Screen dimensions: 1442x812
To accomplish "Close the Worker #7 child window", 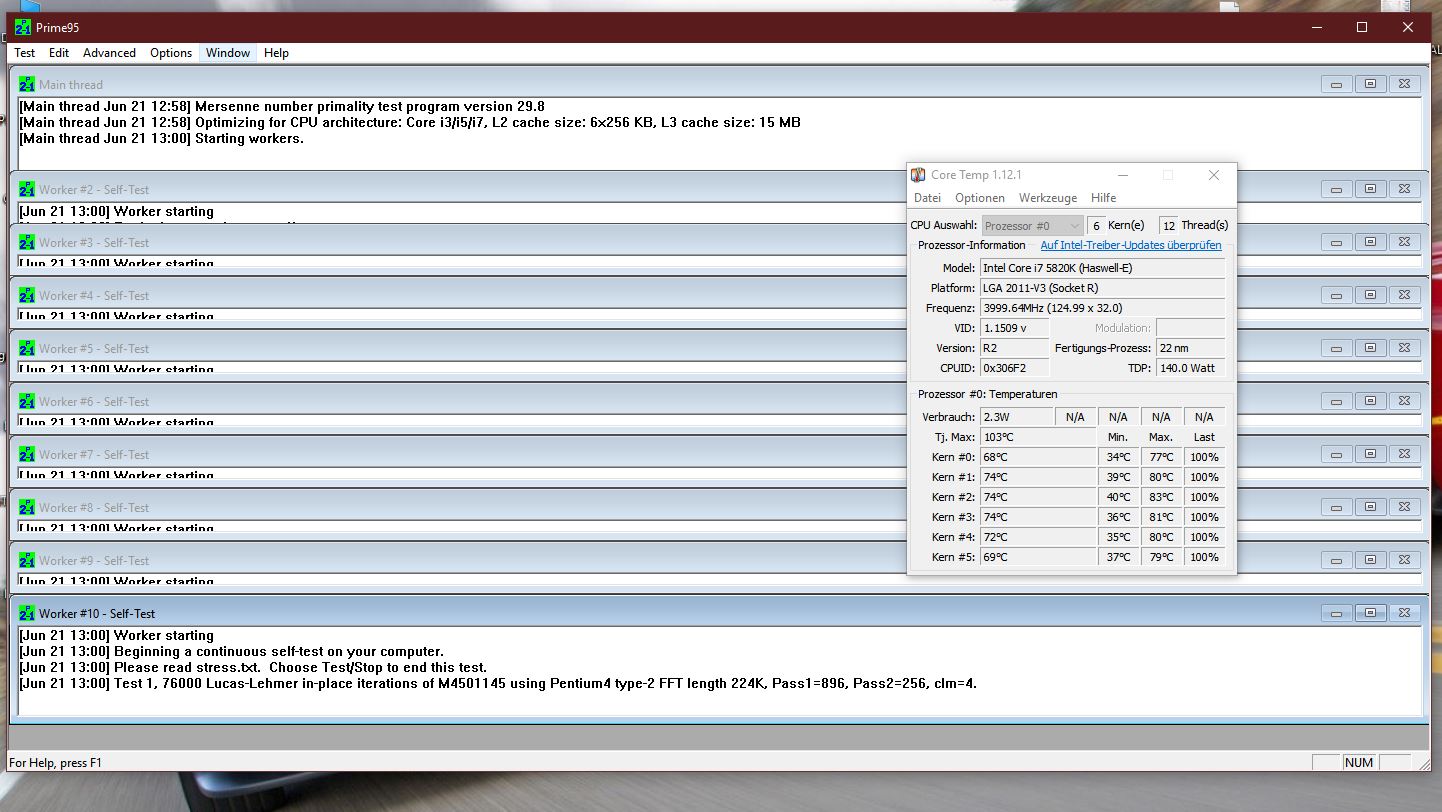I will [x=1404, y=454].
